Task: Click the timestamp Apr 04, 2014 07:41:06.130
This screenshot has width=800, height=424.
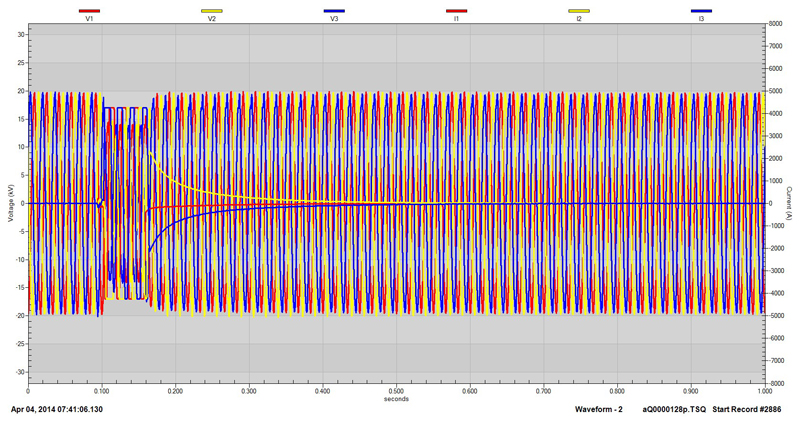Action: (57, 409)
